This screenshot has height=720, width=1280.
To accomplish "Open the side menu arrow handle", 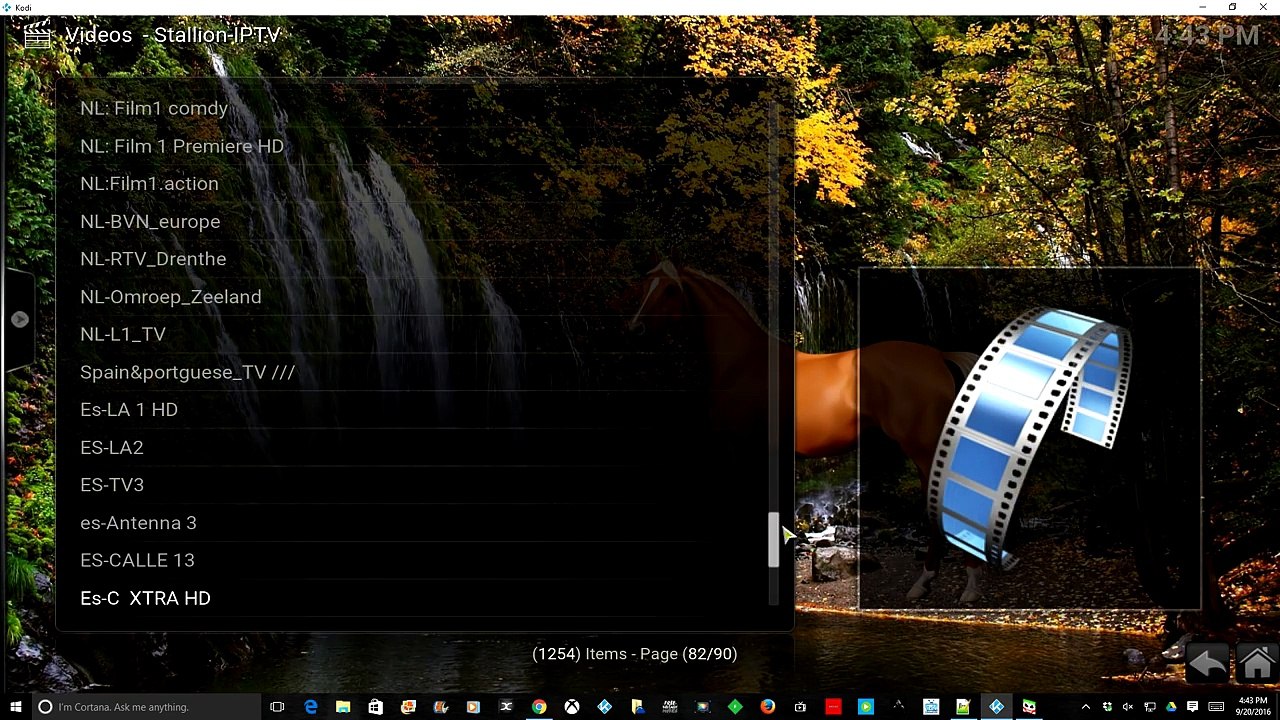I will click(19, 319).
